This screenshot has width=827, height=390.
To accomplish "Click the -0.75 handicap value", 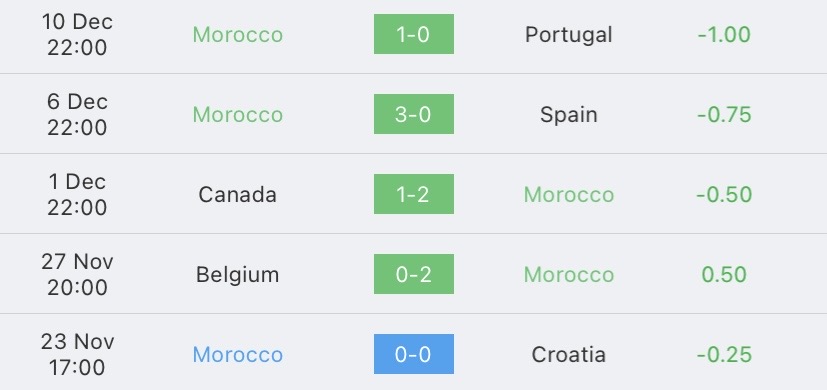I will 724,115.
